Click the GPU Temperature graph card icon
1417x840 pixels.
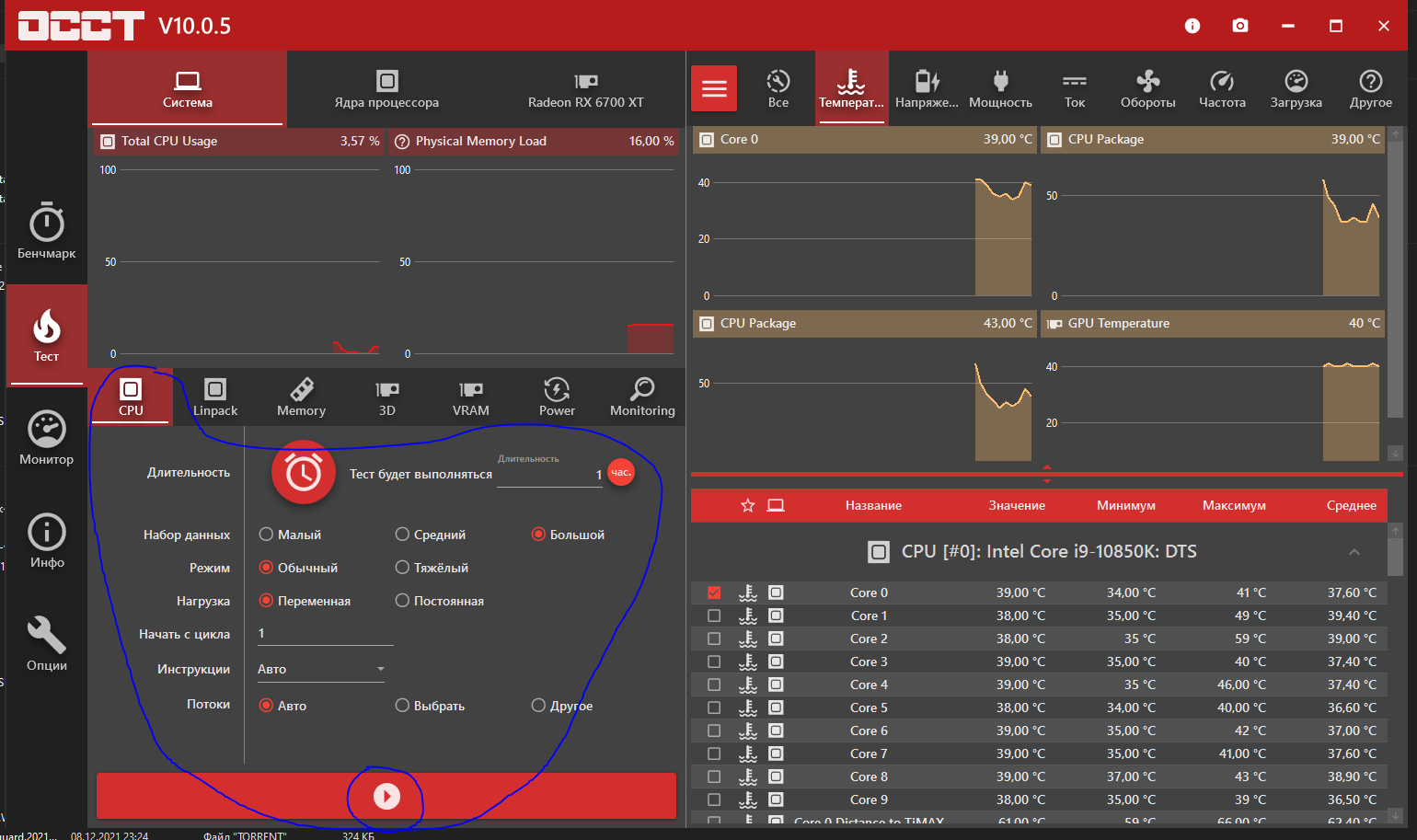pyautogui.click(x=1054, y=324)
